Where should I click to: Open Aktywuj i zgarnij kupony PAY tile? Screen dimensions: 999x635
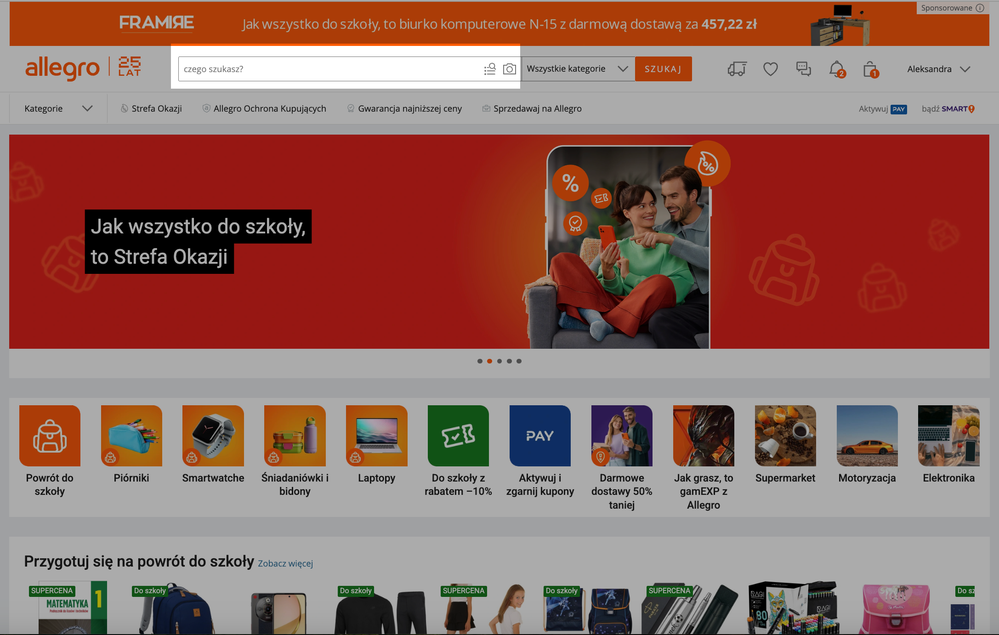click(x=540, y=451)
